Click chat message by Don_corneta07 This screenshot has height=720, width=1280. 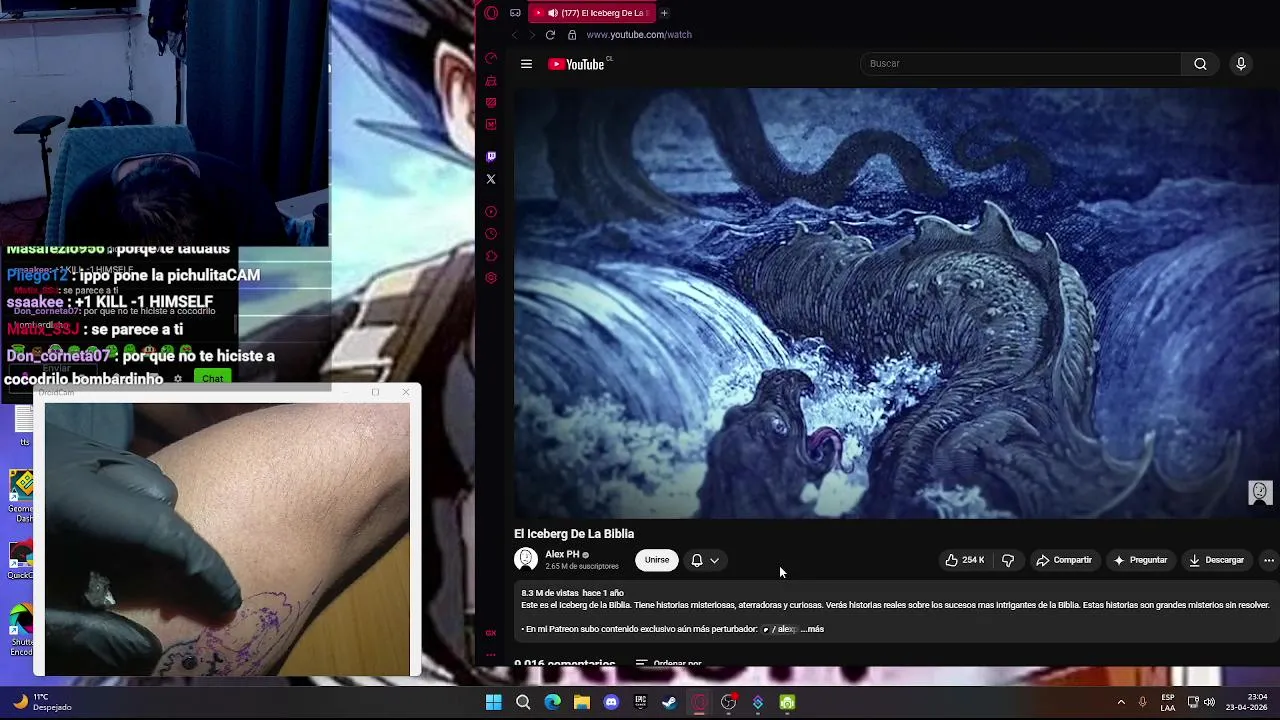(140, 367)
